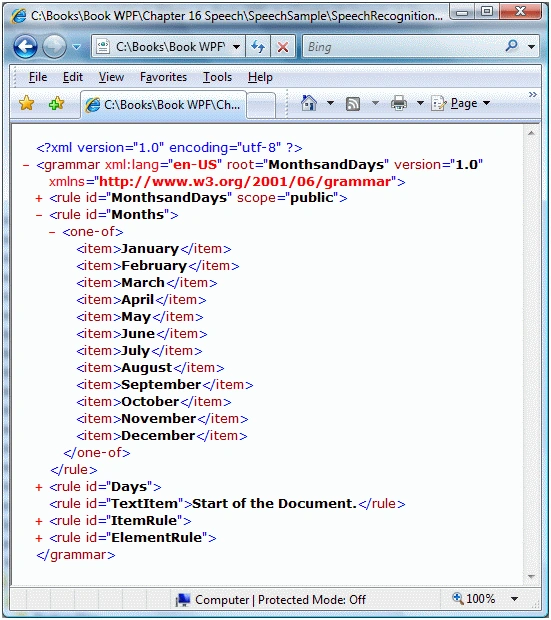Collapse the one-of element
This screenshot has height=620, width=551.
(52, 232)
